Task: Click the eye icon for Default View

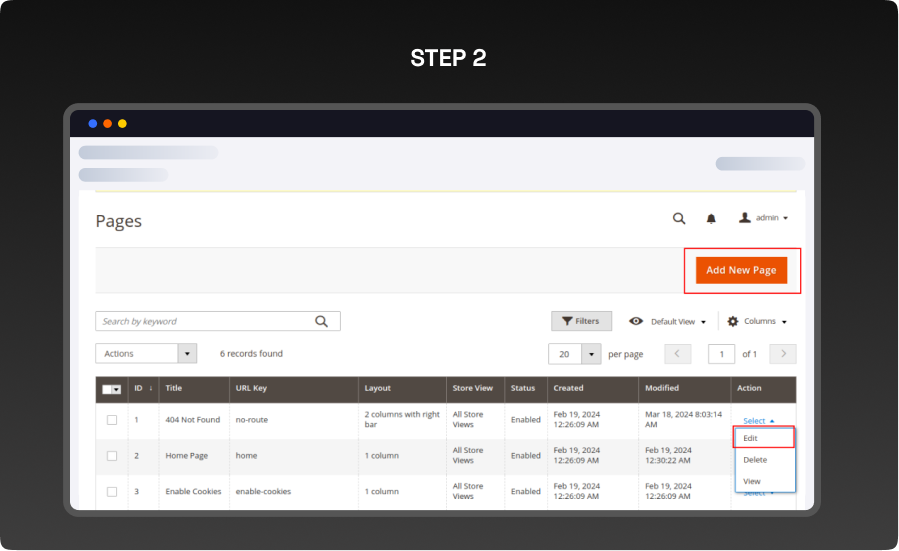Action: click(636, 321)
